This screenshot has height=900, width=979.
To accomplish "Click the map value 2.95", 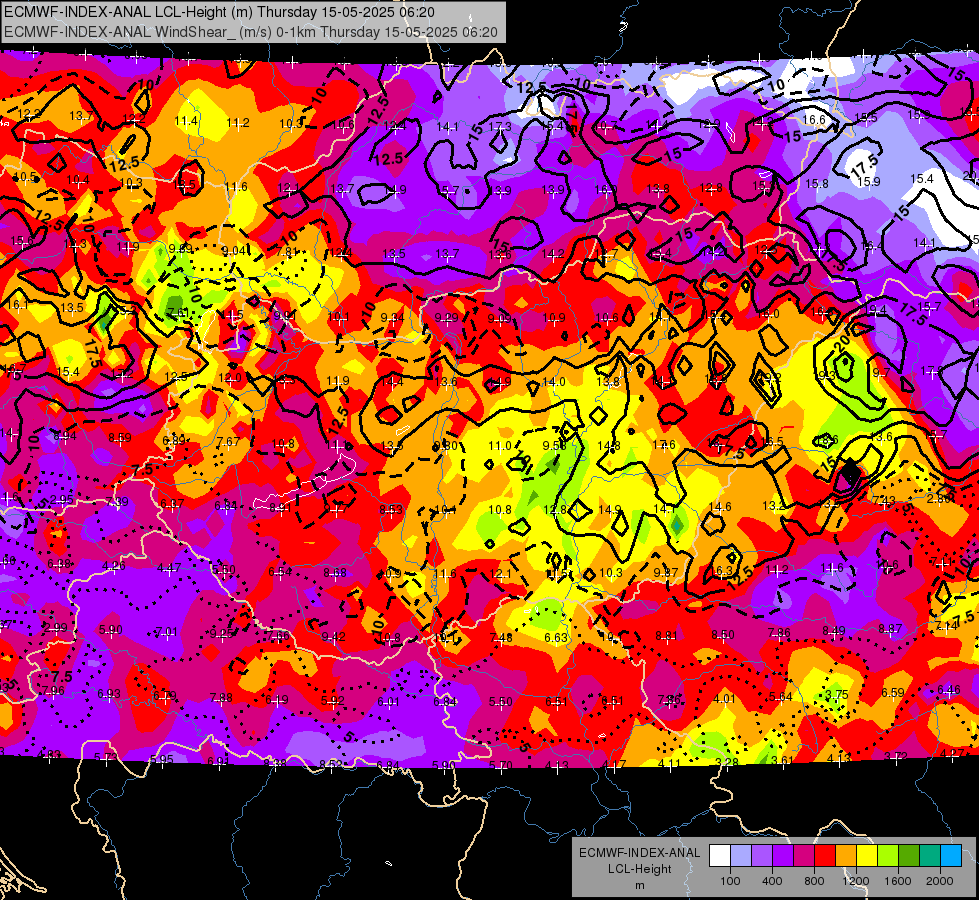I will (62, 500).
